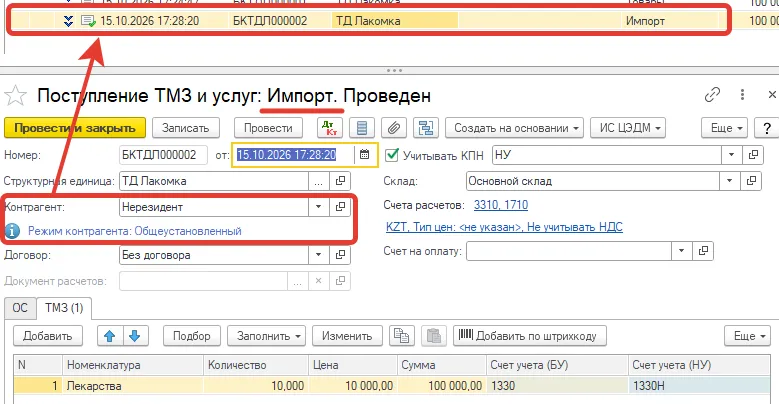
Task: Open Режим контрагента: Общеустановленный link
Action: pos(135,231)
